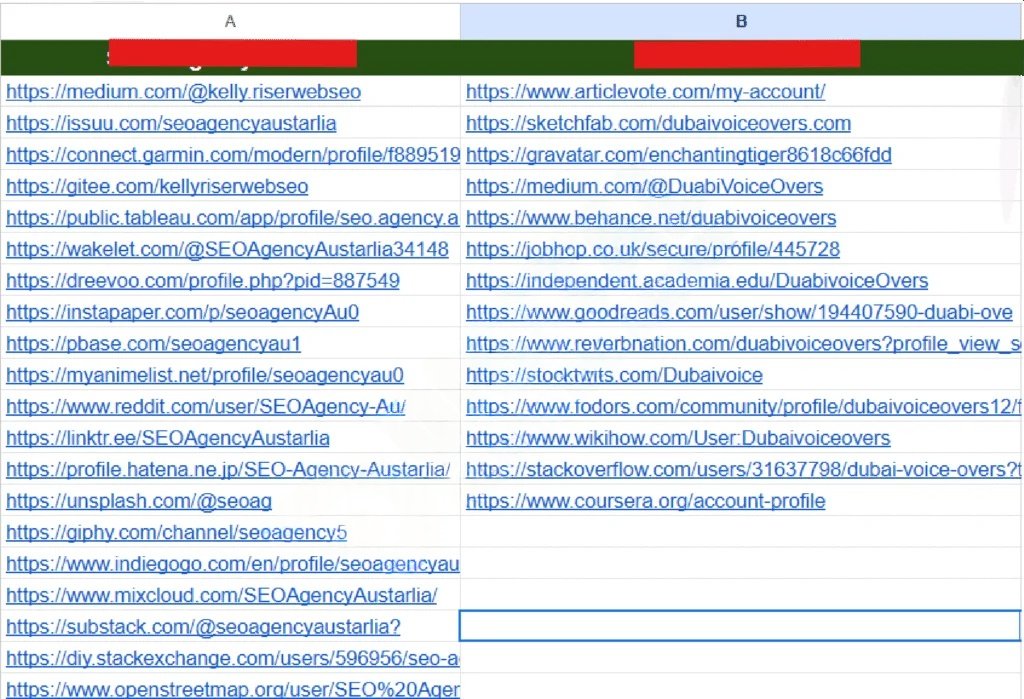The width and height of the screenshot is (1024, 699).
Task: Open the giphy.com/channel/seoagency5 link
Action: click(176, 532)
